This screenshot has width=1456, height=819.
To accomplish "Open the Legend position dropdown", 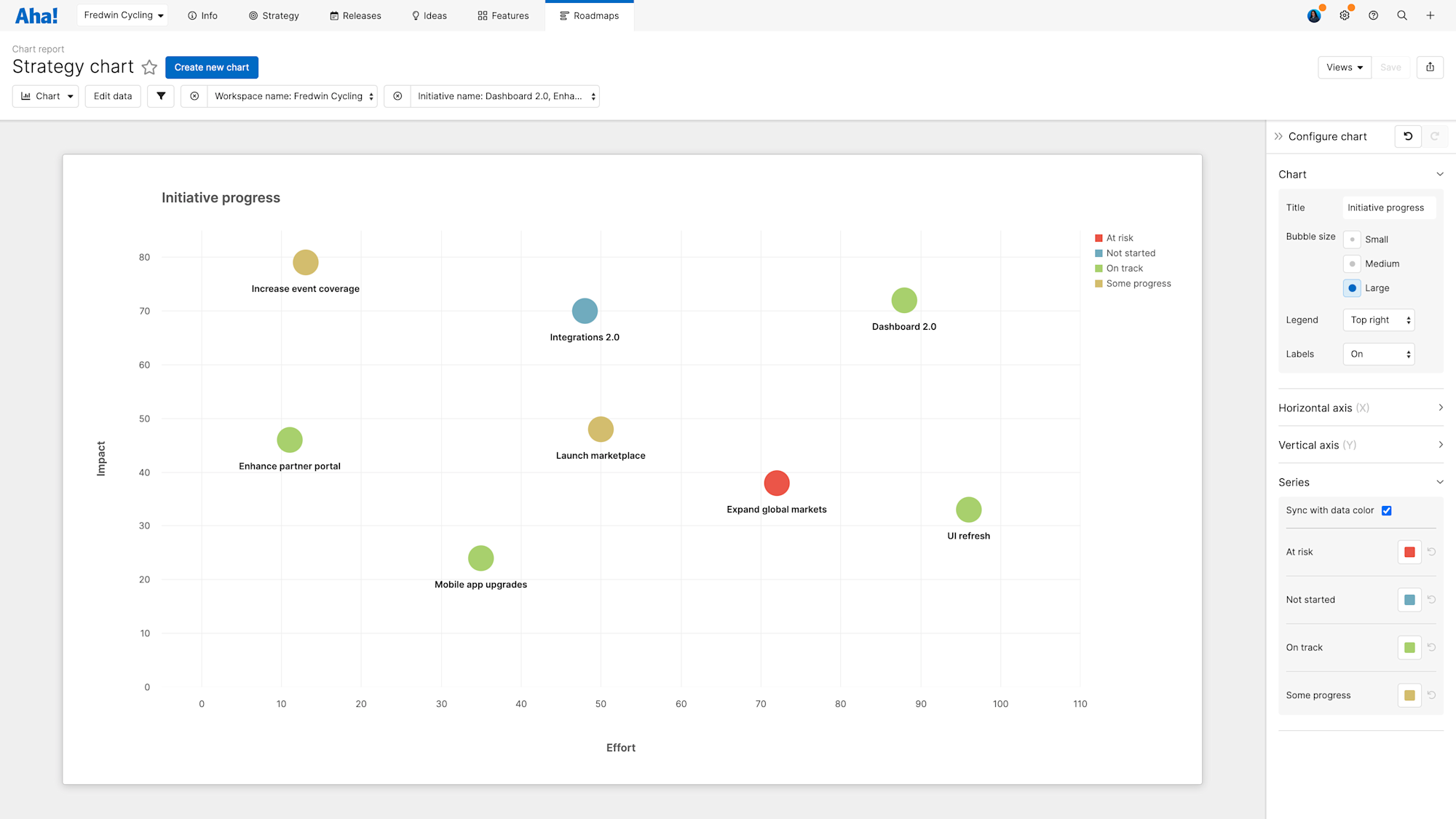I will (1378, 320).
